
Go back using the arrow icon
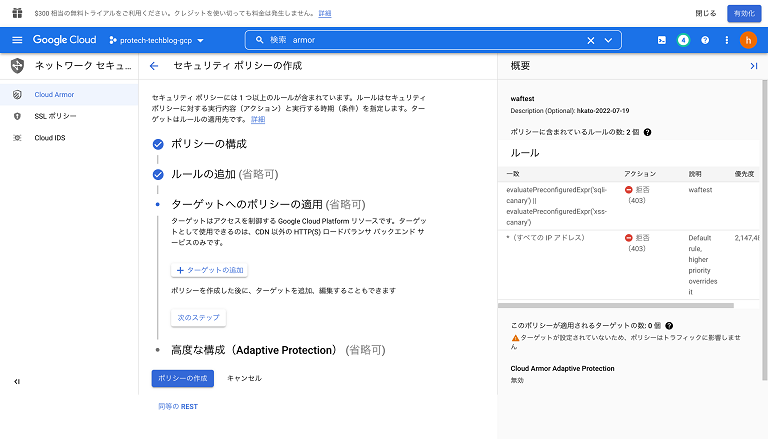click(x=154, y=66)
